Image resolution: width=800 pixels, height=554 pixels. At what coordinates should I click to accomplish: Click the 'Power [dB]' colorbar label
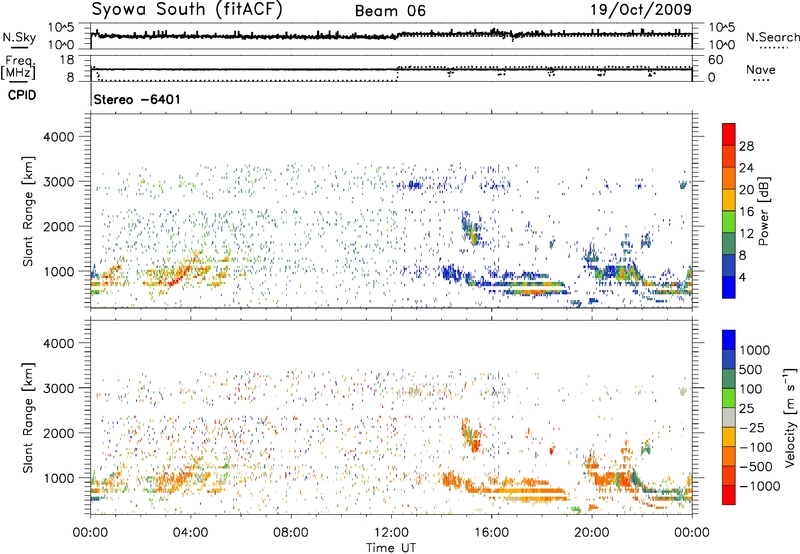click(x=763, y=211)
